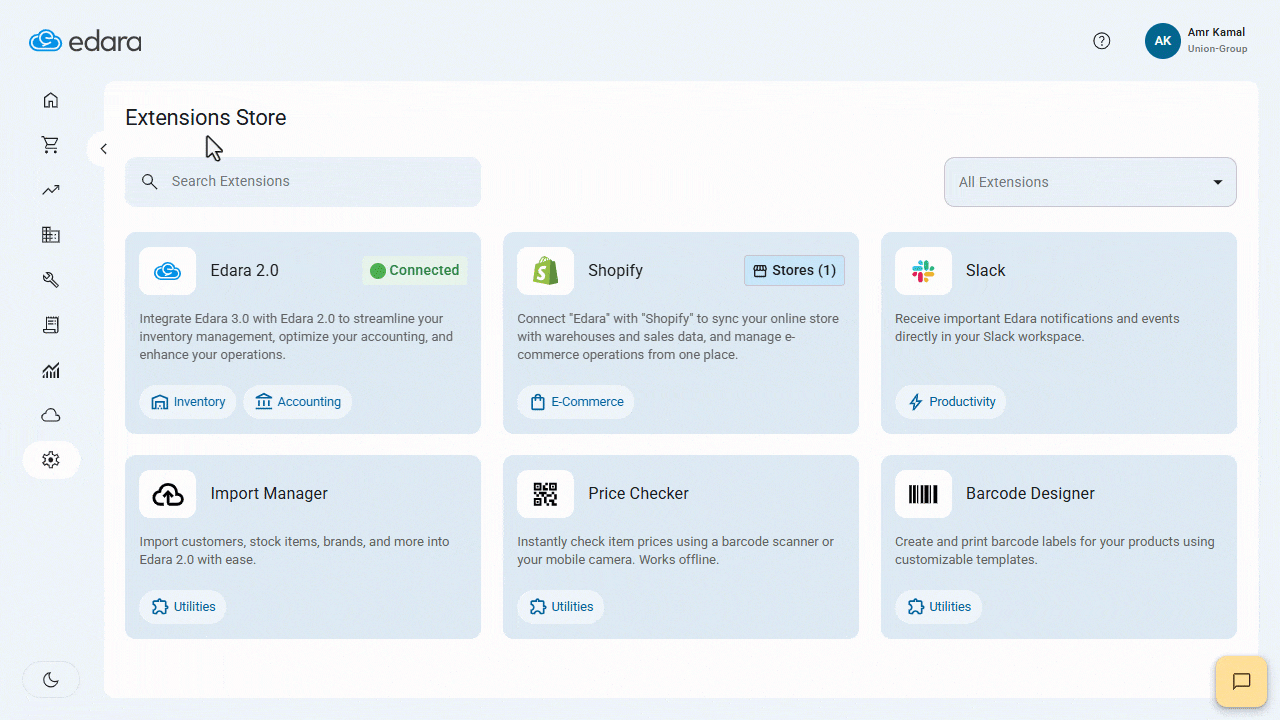
Task: Open the receipt document sidebar icon
Action: (51, 325)
